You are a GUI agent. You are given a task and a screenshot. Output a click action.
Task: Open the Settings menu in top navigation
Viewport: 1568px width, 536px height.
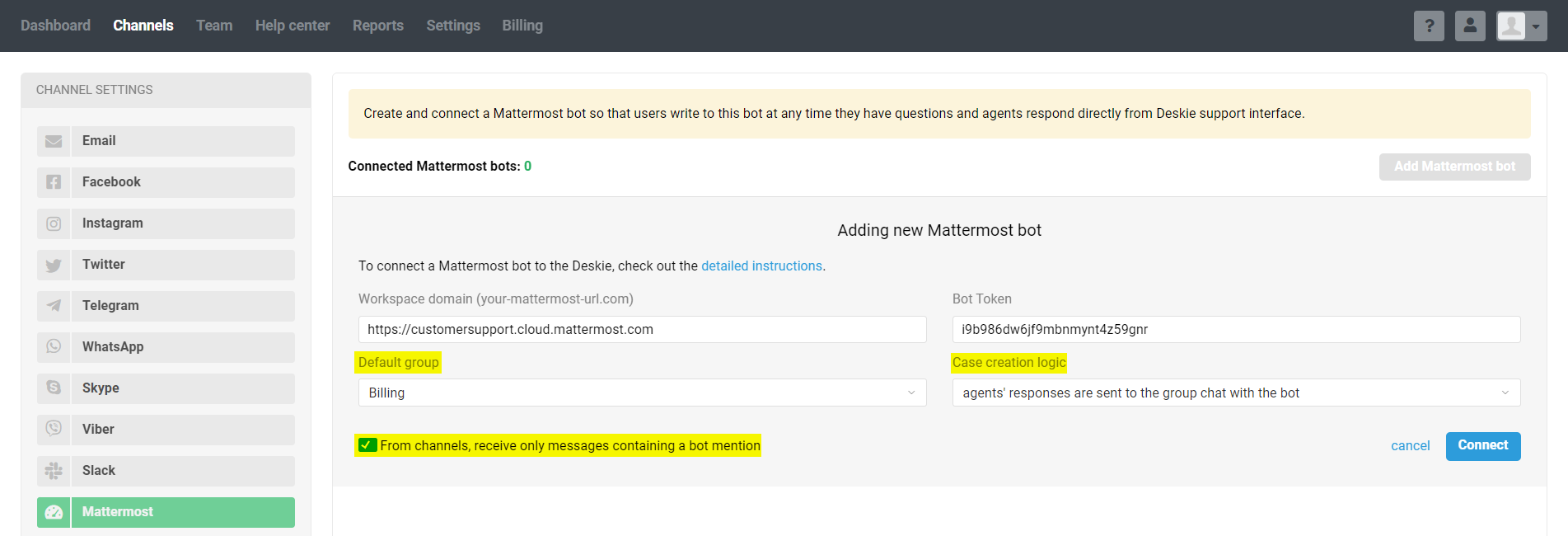pos(452,26)
